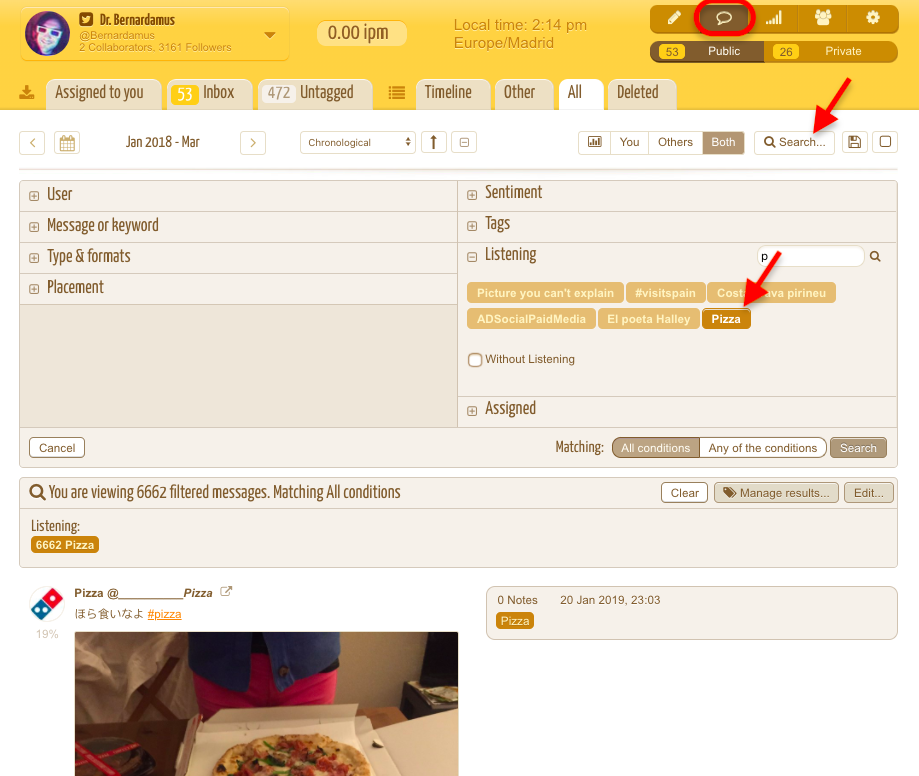Open the Other tab

point(524,94)
